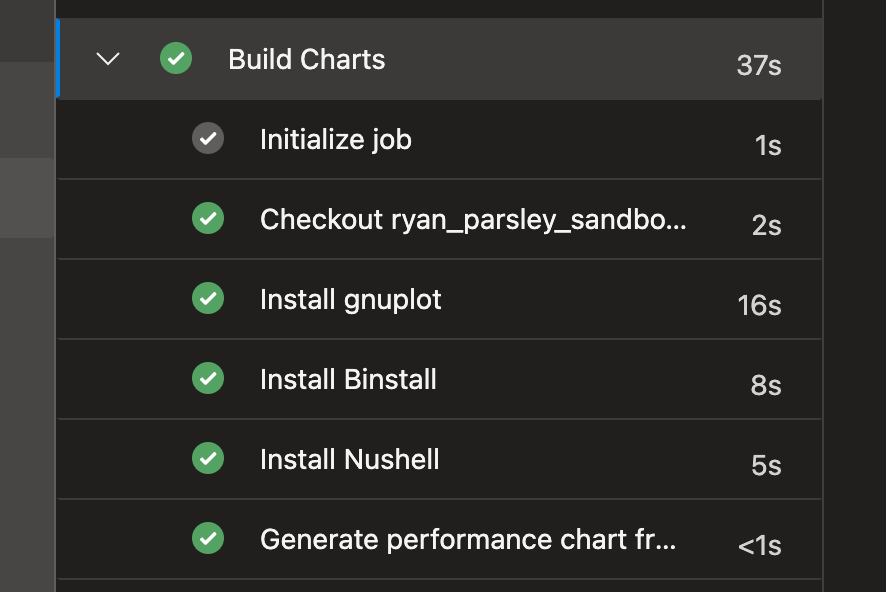Viewport: 886px width, 592px height.
Task: Click the 5s duration on Install Nushell
Action: [766, 465]
